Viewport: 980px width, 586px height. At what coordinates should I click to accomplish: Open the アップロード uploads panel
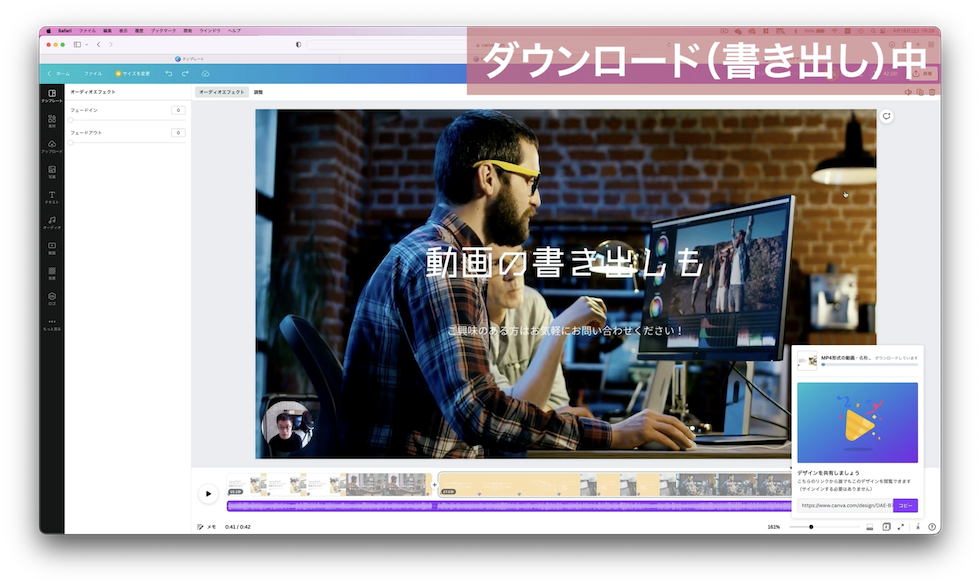[x=52, y=146]
